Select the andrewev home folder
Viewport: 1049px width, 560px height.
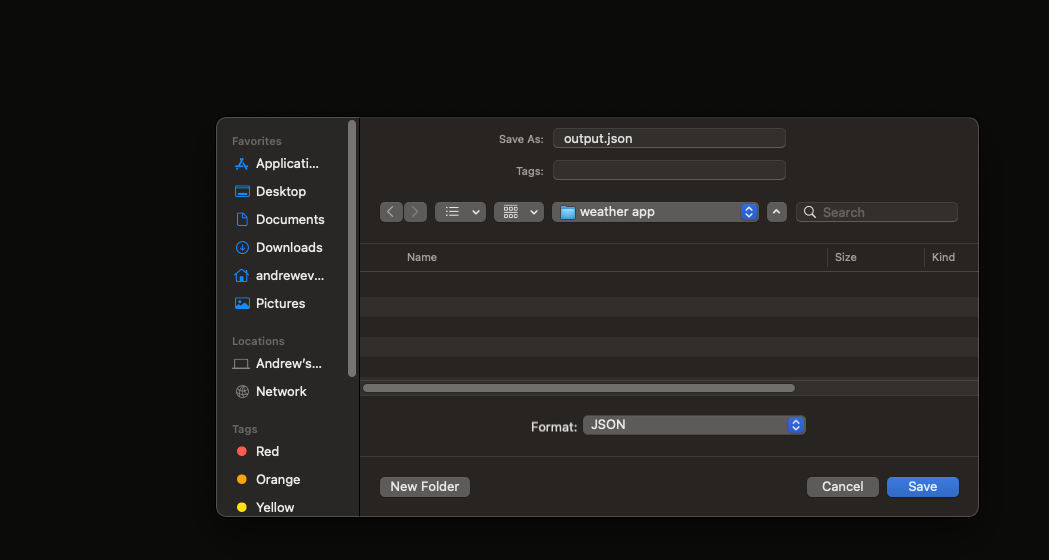pos(289,275)
